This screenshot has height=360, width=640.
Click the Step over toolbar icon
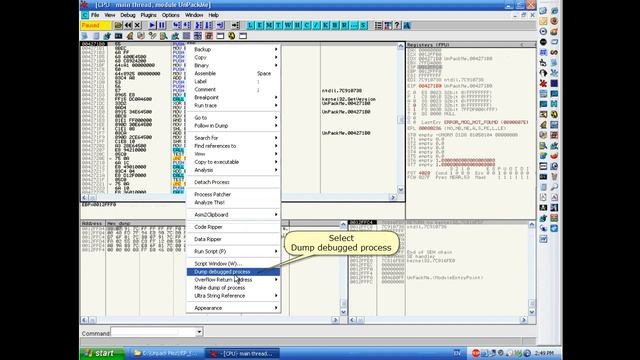click(187, 25)
